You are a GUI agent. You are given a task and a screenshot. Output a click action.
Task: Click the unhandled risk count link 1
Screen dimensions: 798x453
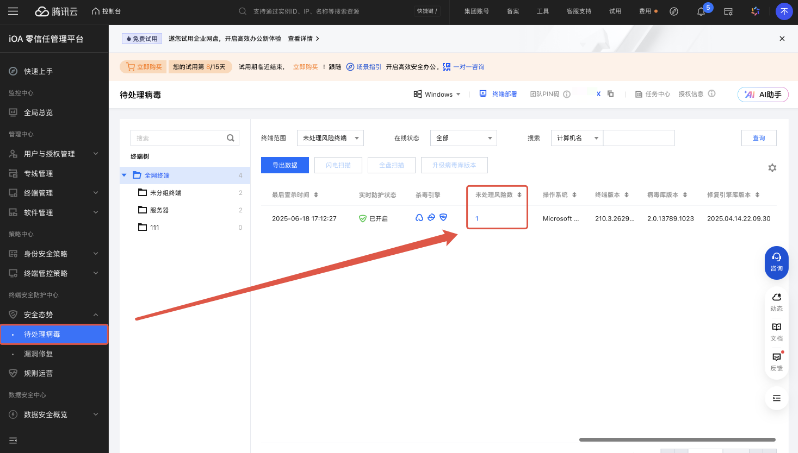tap(478, 218)
